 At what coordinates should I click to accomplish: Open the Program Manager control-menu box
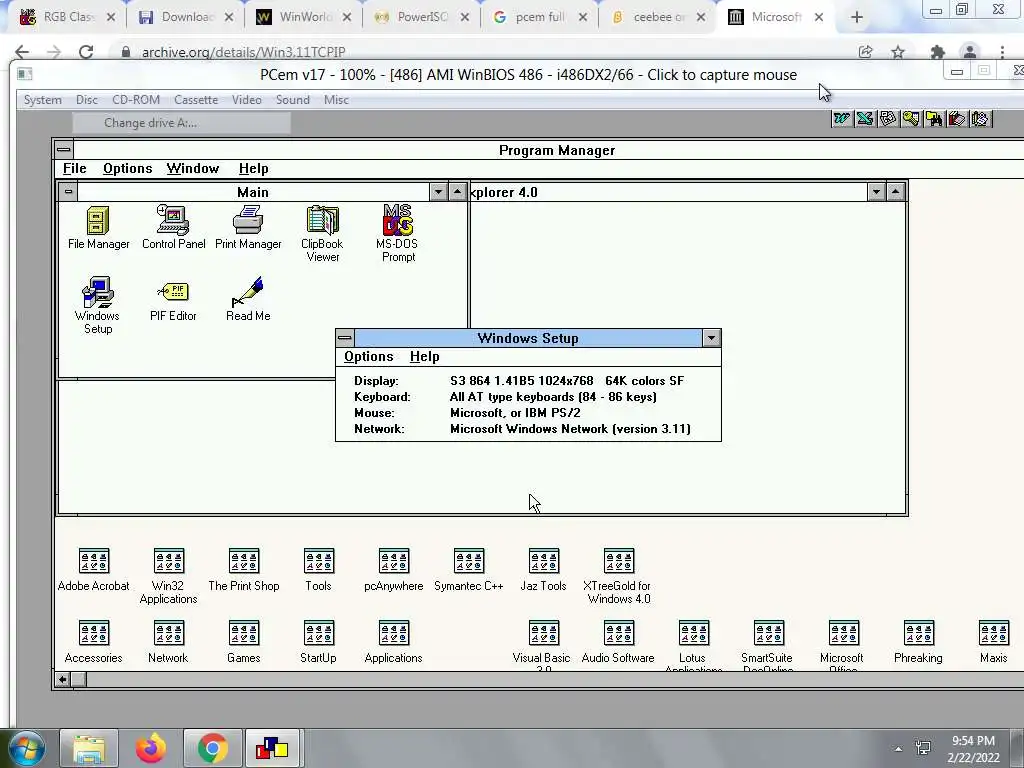pos(63,150)
